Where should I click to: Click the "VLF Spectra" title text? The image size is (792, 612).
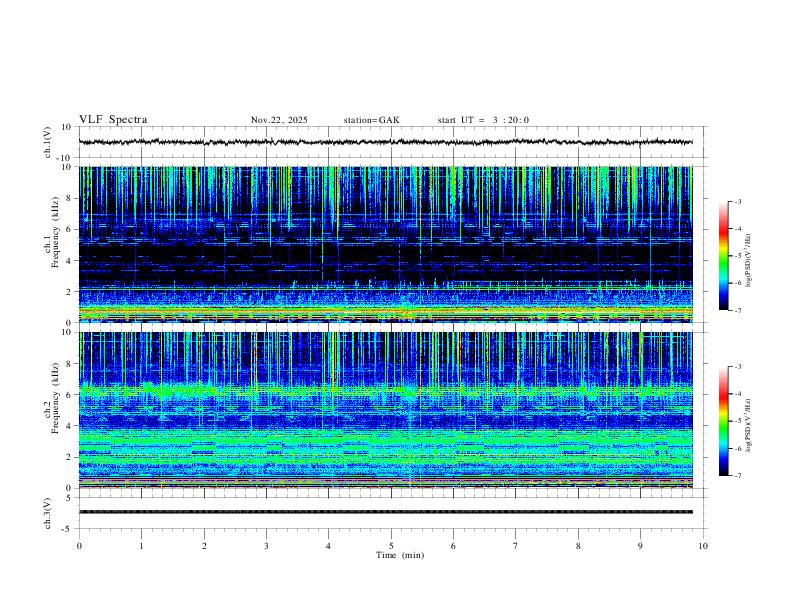click(x=113, y=120)
